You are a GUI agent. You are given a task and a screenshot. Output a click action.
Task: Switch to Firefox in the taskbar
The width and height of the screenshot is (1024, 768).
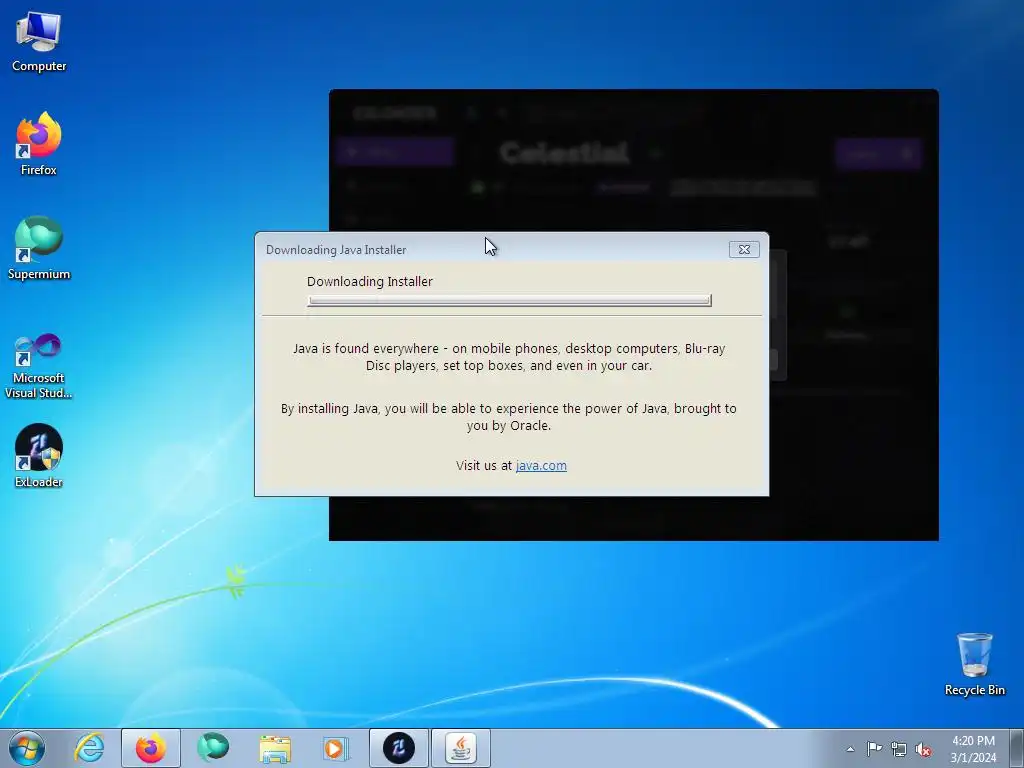tap(151, 748)
